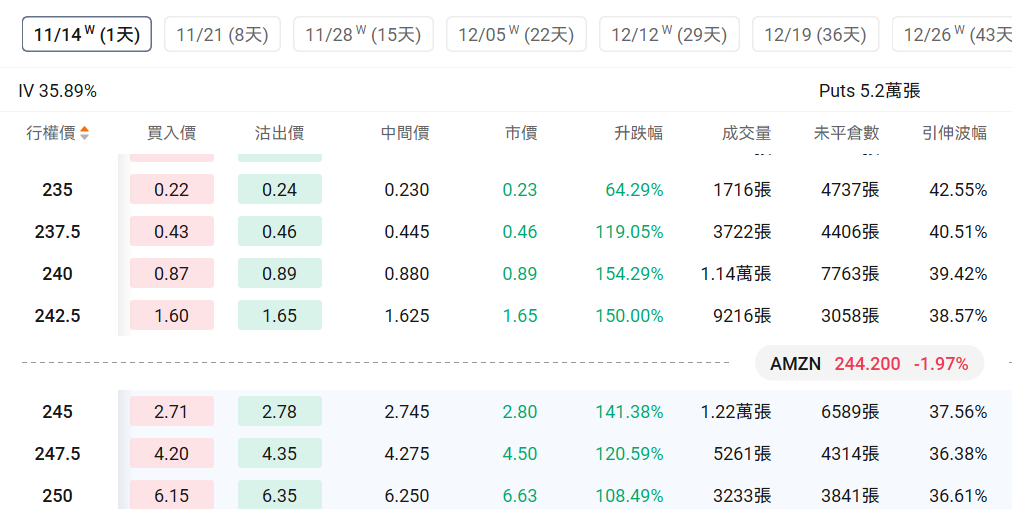Click the AMZN 244.200 current price badge
Image resolution: width=1012 pixels, height=509 pixels.
coord(869,364)
